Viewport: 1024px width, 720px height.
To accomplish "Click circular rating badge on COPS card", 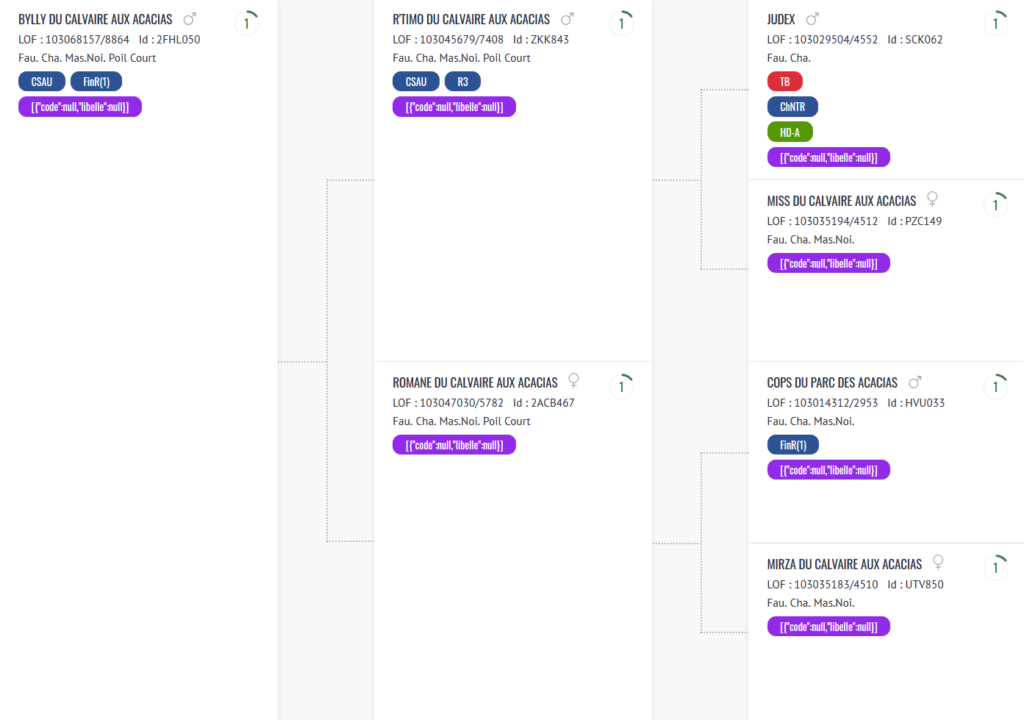I will (996, 387).
